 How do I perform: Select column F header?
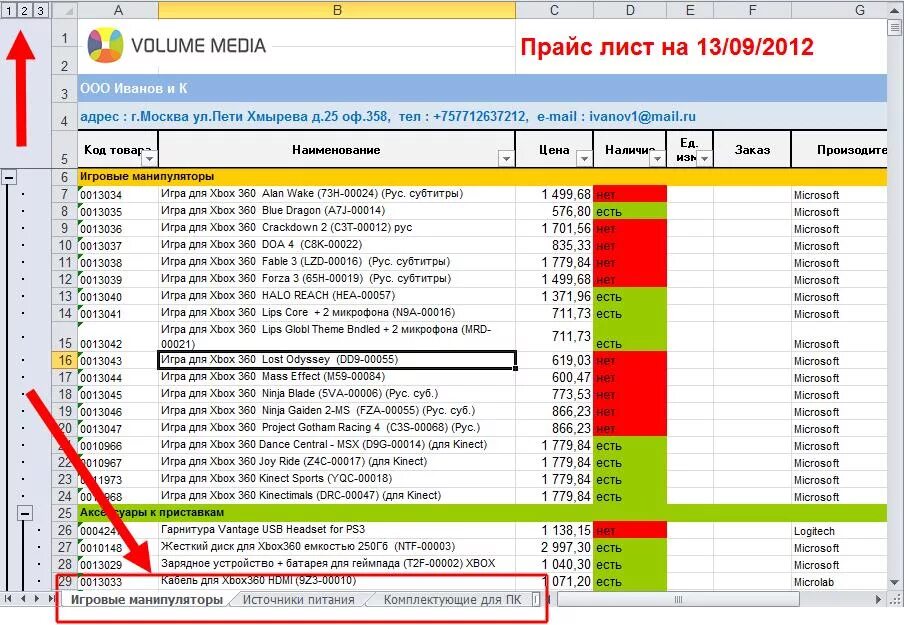[x=752, y=10]
